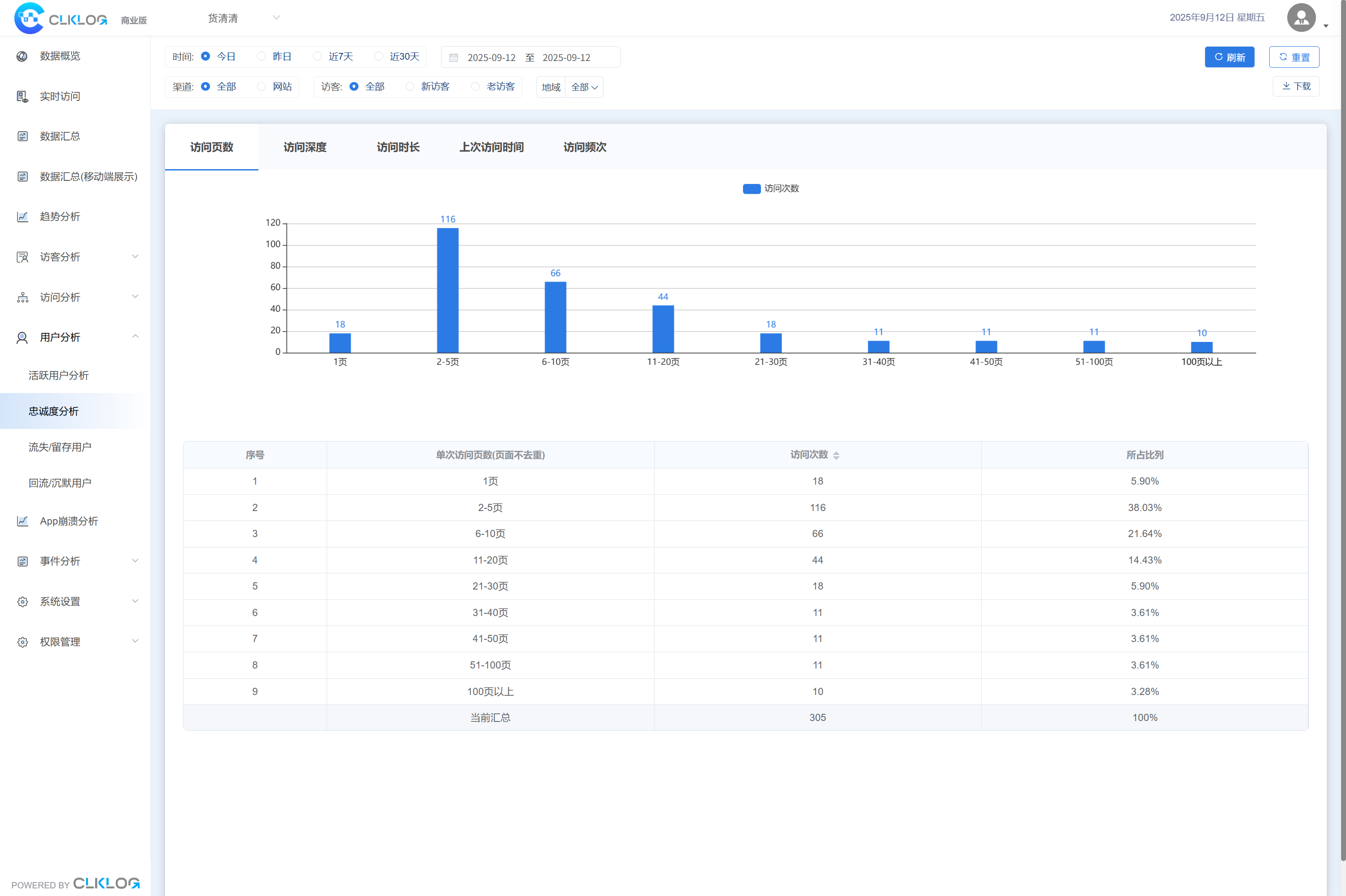Screen dimensions: 1346x896
Task: Select the 近7天 time radio button
Action: click(x=318, y=57)
